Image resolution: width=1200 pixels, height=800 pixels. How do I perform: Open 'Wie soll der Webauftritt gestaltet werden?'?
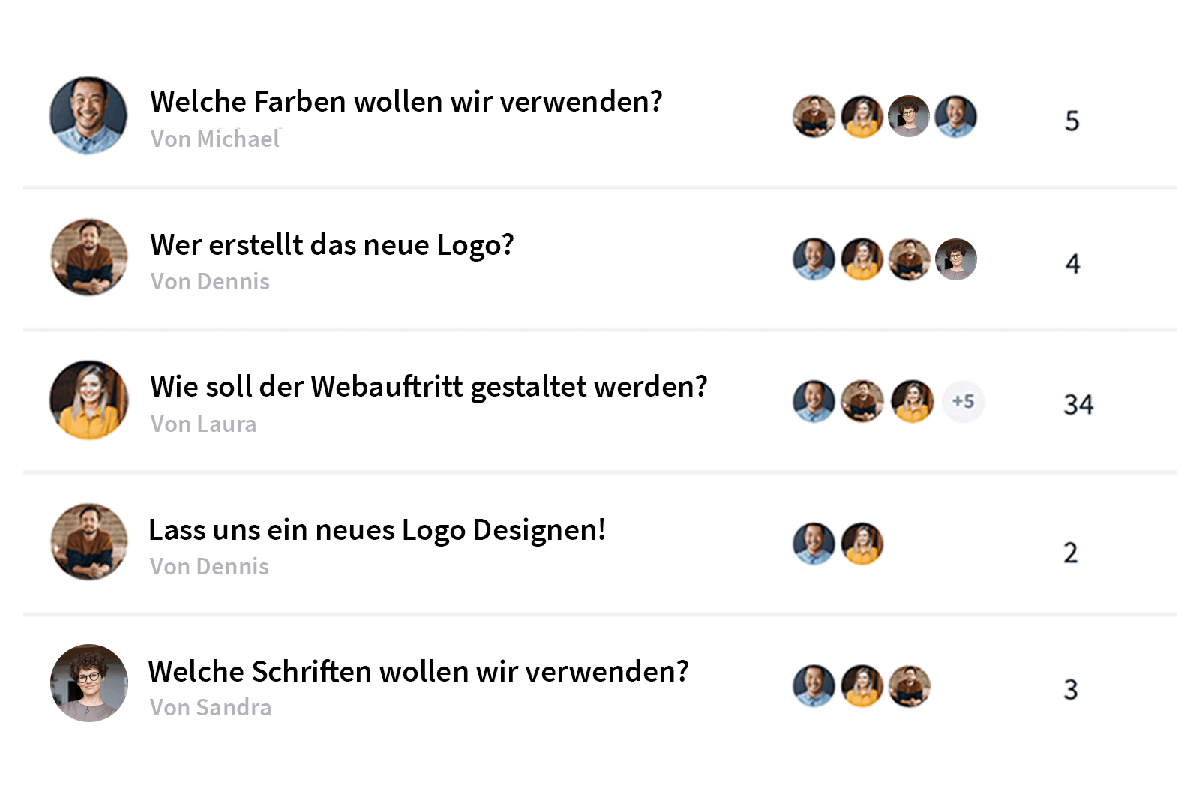[429, 387]
